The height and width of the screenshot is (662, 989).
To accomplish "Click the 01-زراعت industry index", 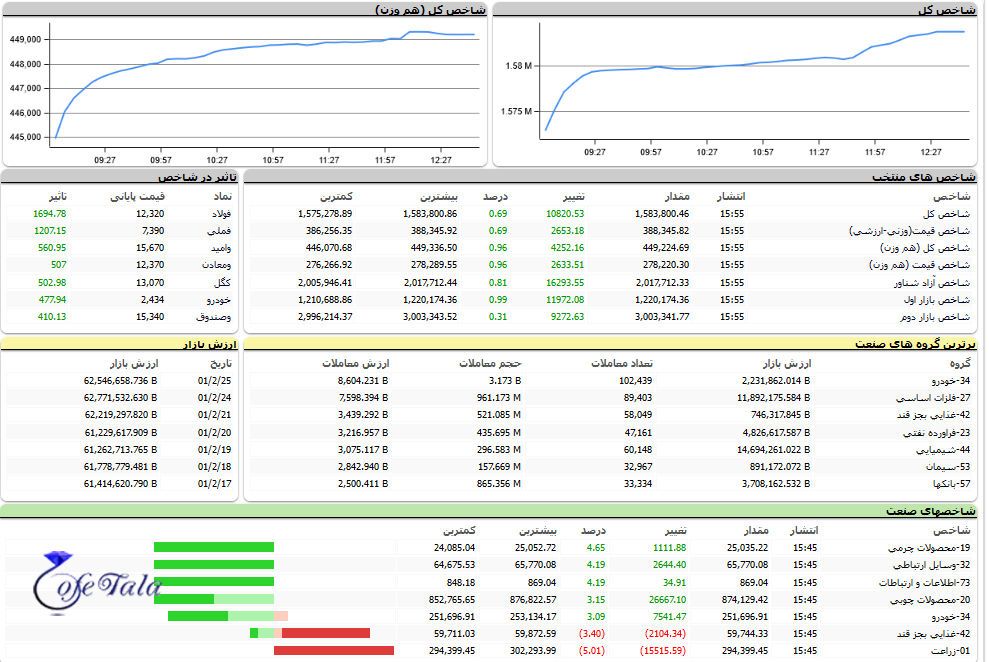I will 949,650.
